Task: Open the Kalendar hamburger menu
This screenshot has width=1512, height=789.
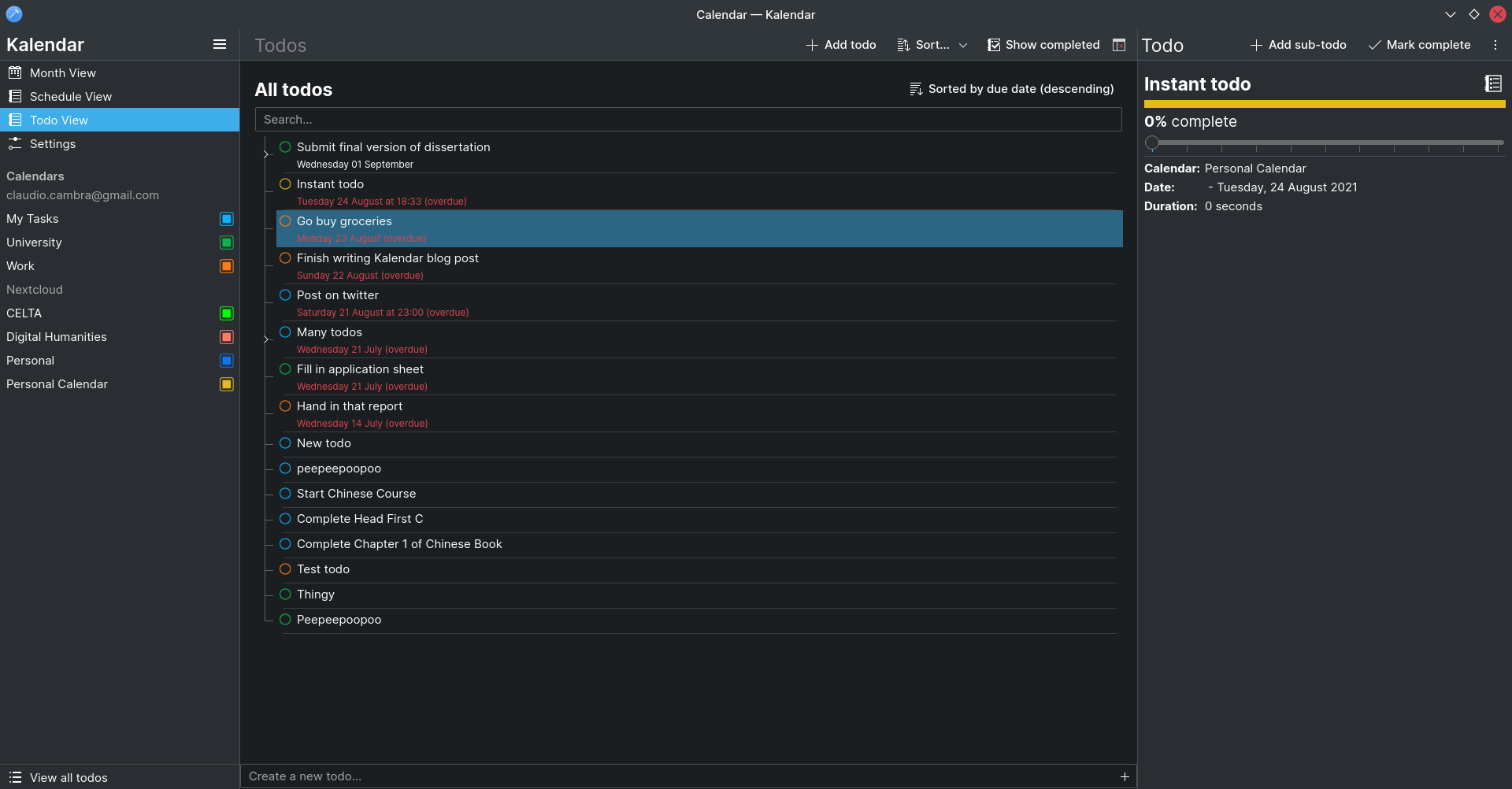Action: click(220, 45)
